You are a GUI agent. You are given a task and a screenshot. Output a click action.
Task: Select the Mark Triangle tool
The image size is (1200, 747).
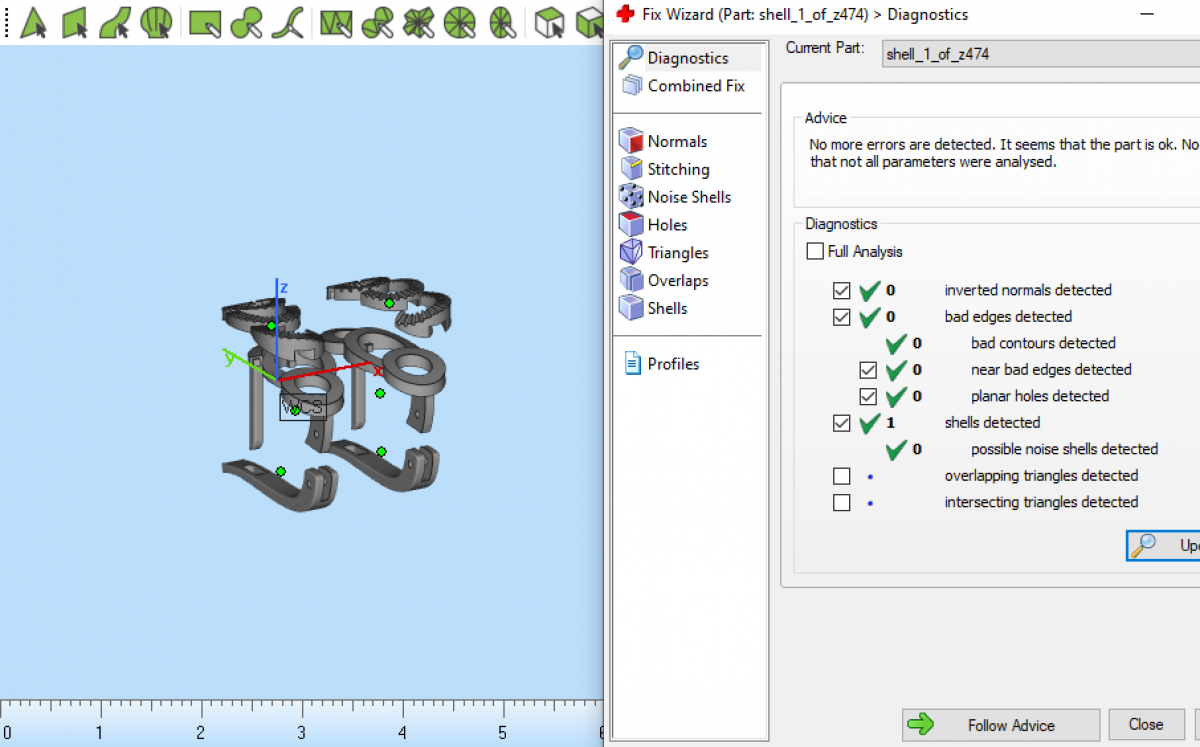click(34, 21)
